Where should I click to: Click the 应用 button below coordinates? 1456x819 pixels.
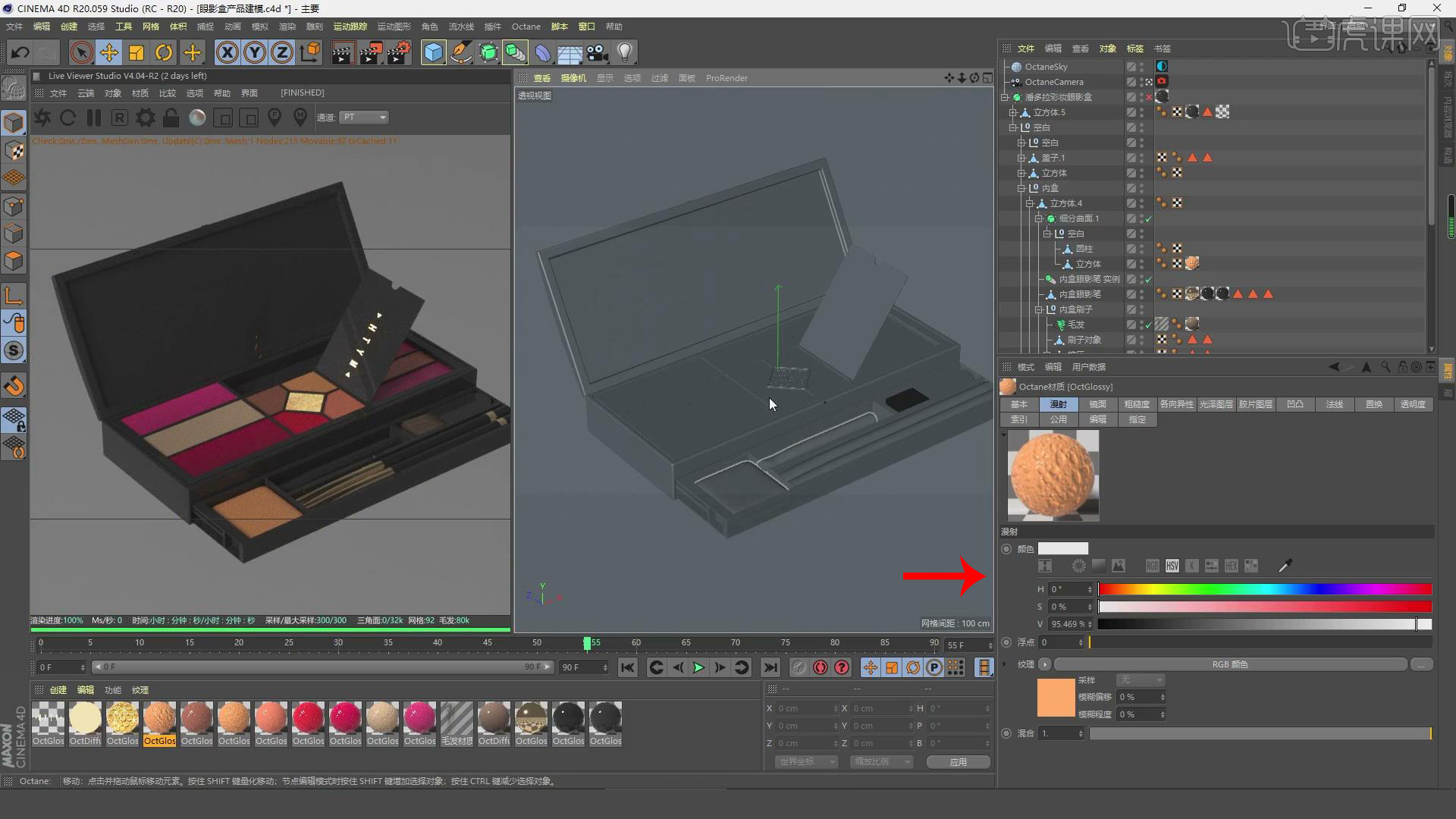point(958,761)
